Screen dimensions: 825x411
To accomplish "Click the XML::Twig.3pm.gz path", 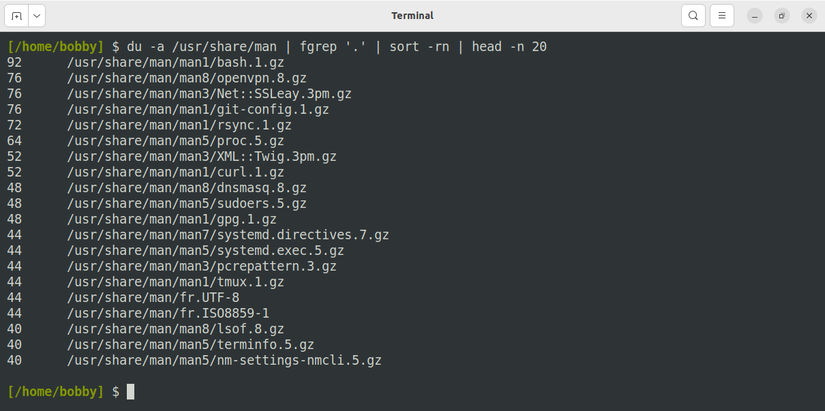I will tap(201, 157).
